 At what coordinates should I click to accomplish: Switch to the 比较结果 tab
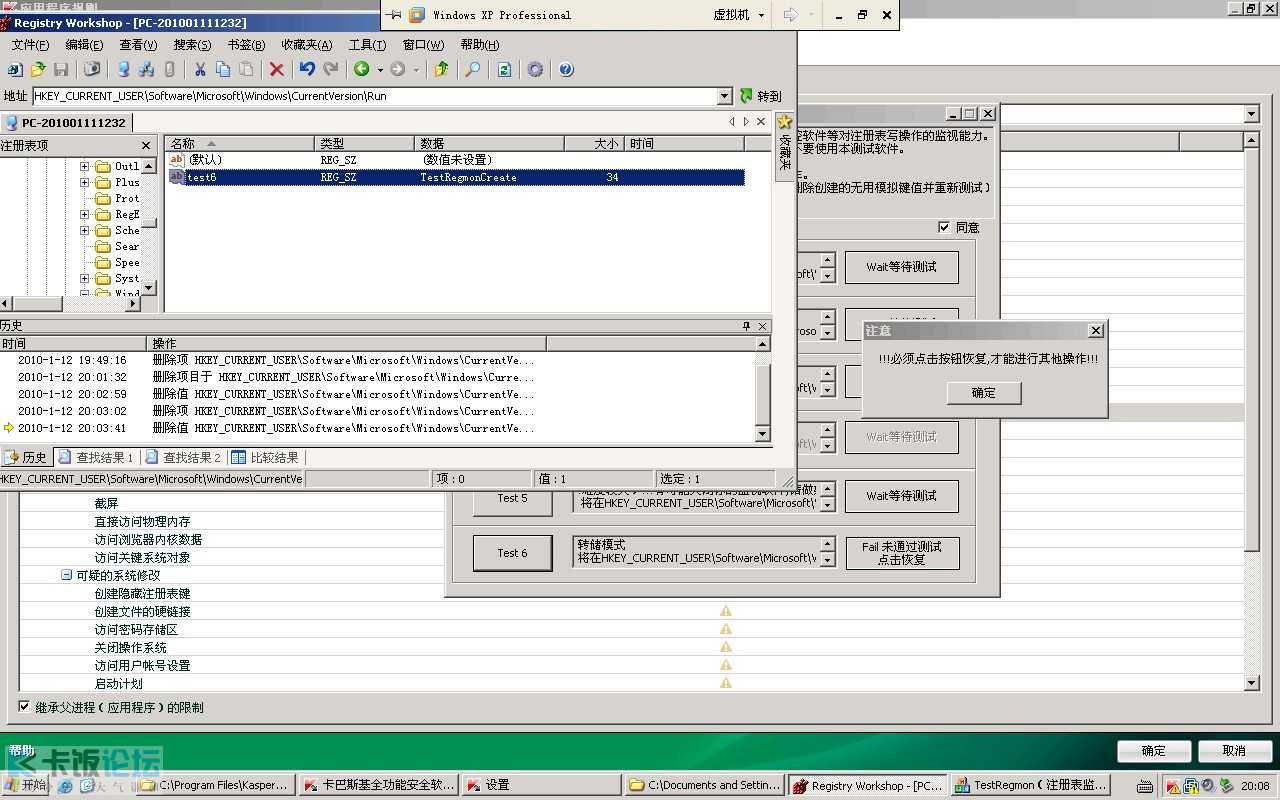point(266,457)
